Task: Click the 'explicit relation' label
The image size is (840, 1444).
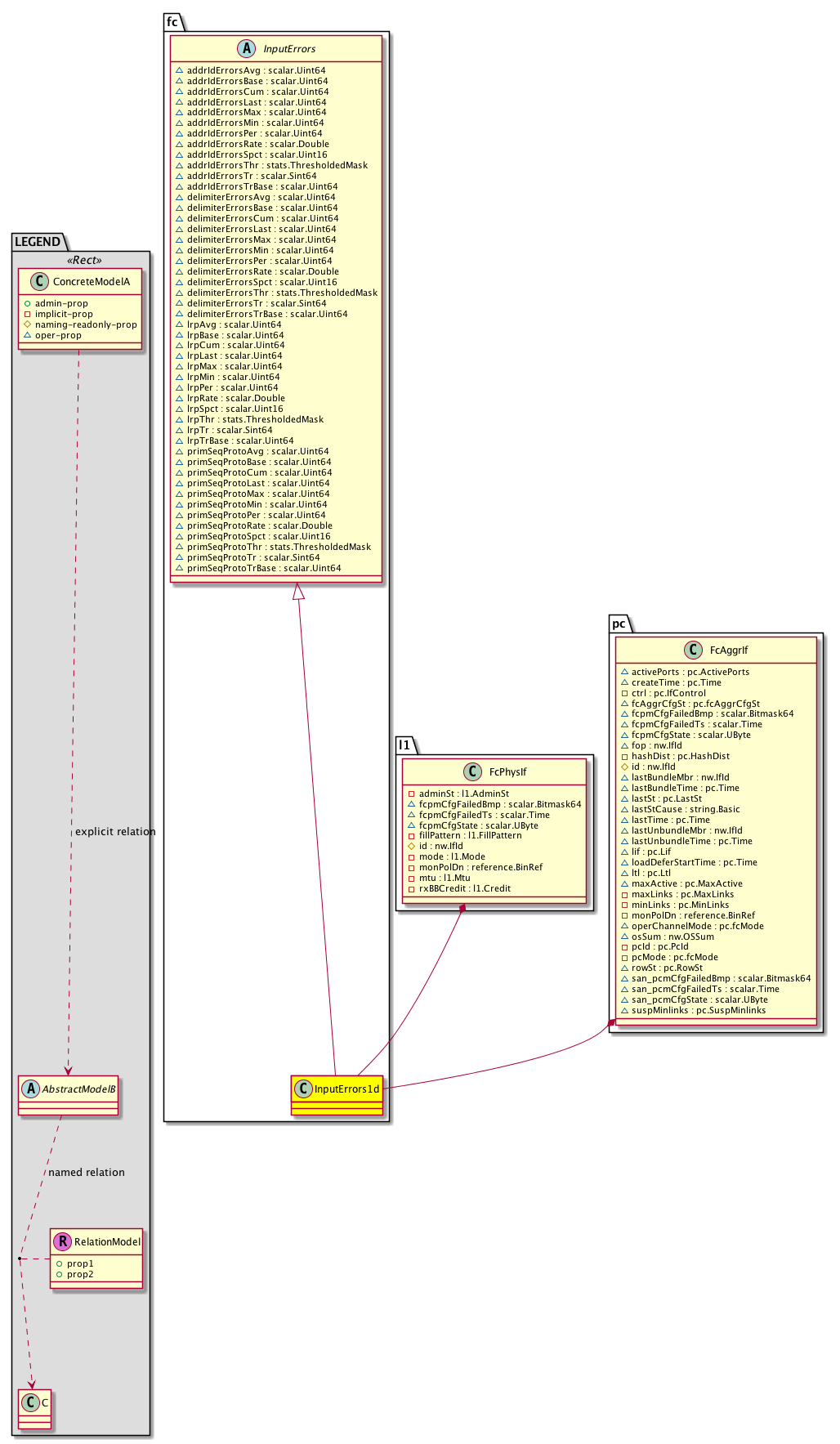Action: [x=115, y=832]
